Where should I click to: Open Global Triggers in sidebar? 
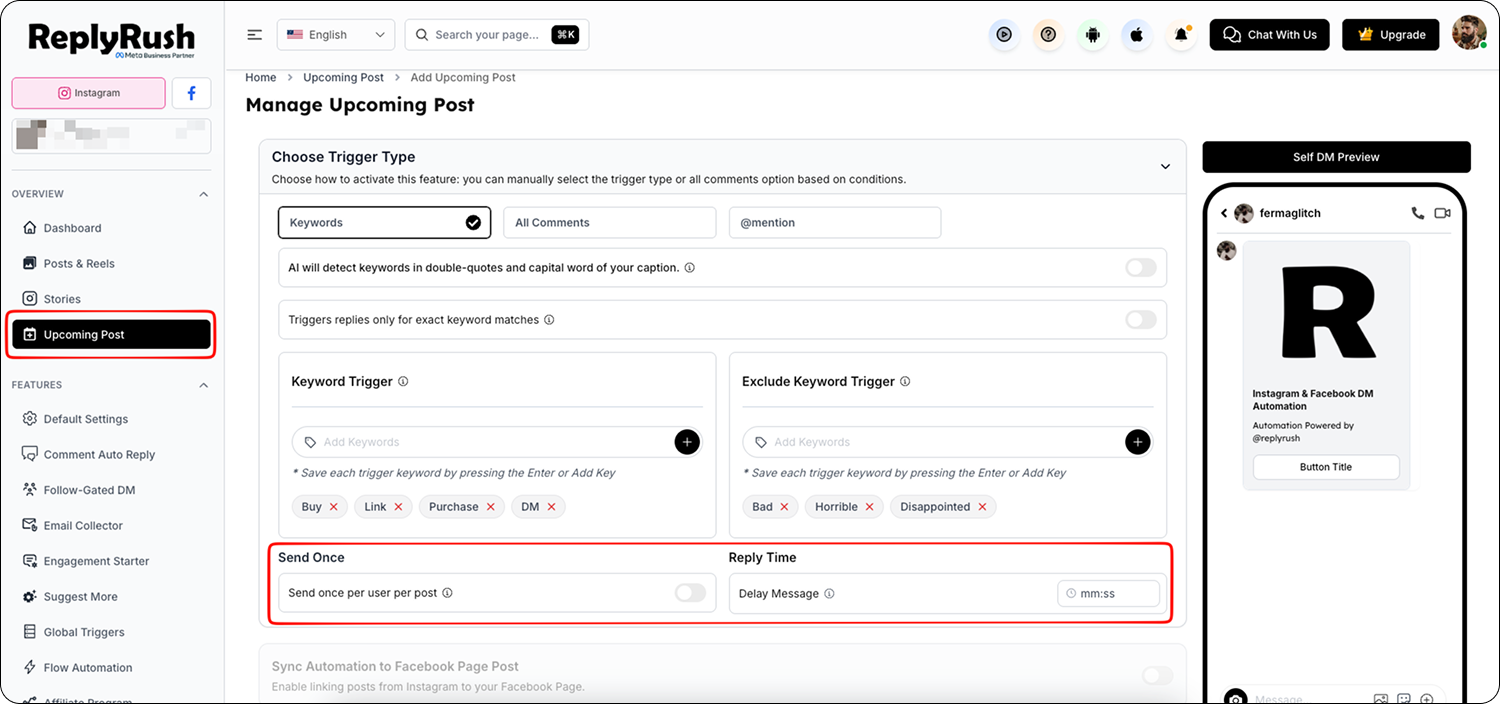[84, 632]
